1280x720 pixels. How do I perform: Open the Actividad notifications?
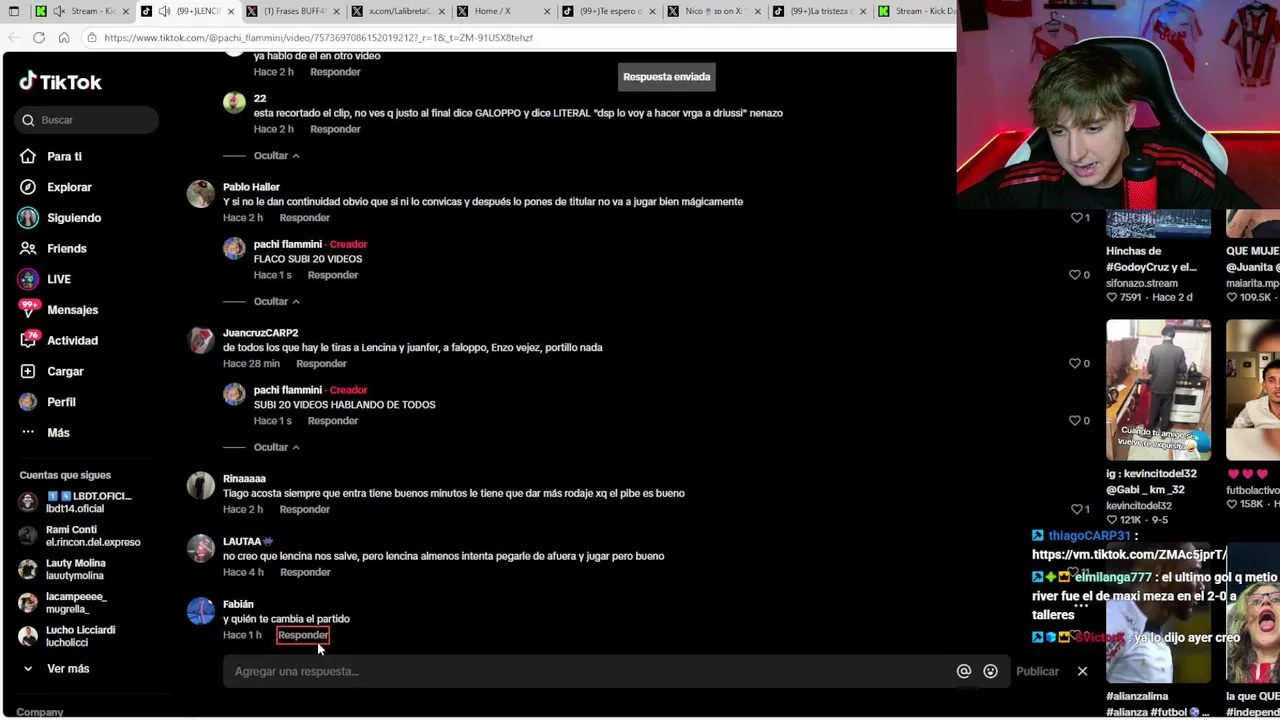tap(72, 341)
